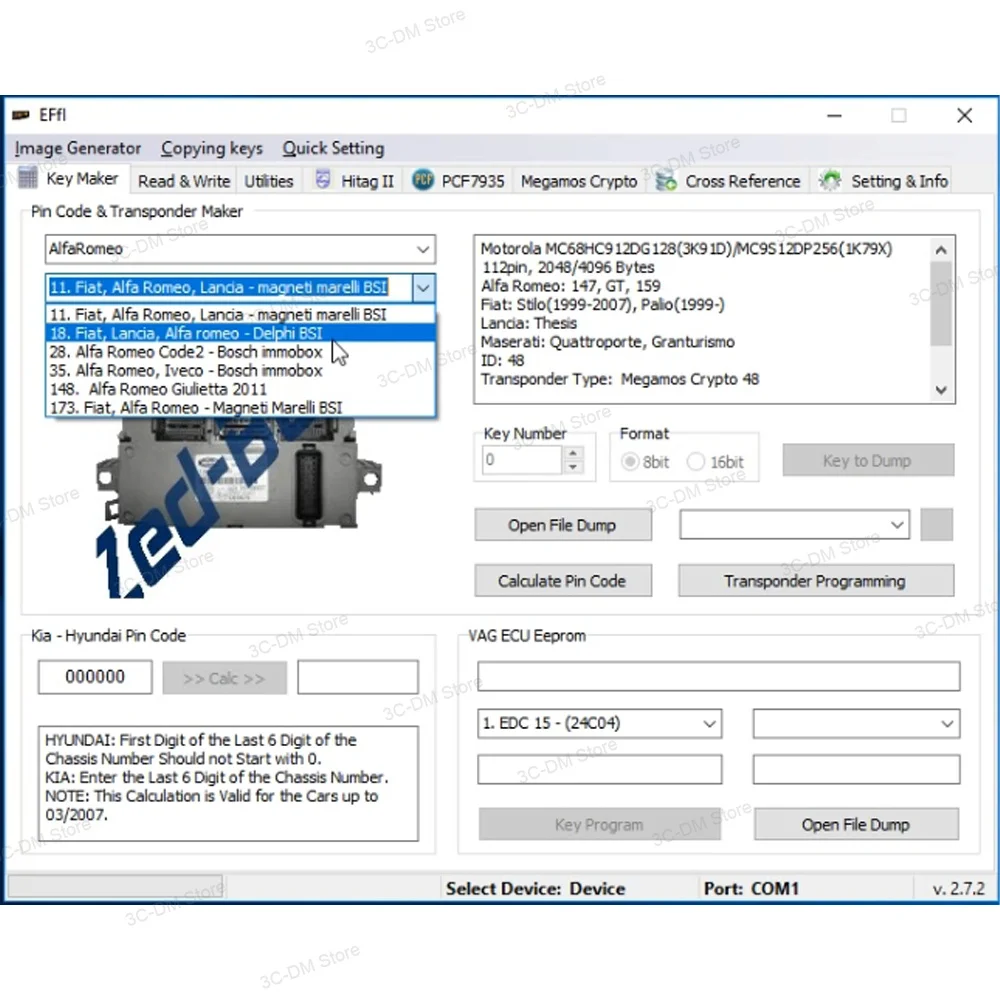Viewport: 1000px width, 1000px height.
Task: Open the AlfaRomeo make dropdown
Action: (240, 249)
